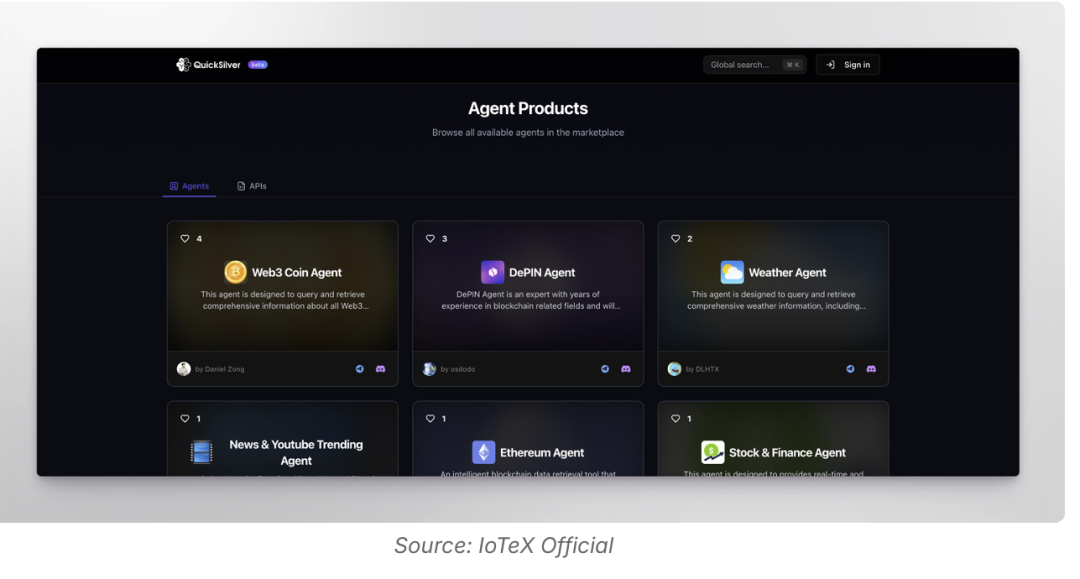Open Telegram link on Web3 Coin Agent card
This screenshot has height=579, width=1080.
pyautogui.click(x=360, y=369)
